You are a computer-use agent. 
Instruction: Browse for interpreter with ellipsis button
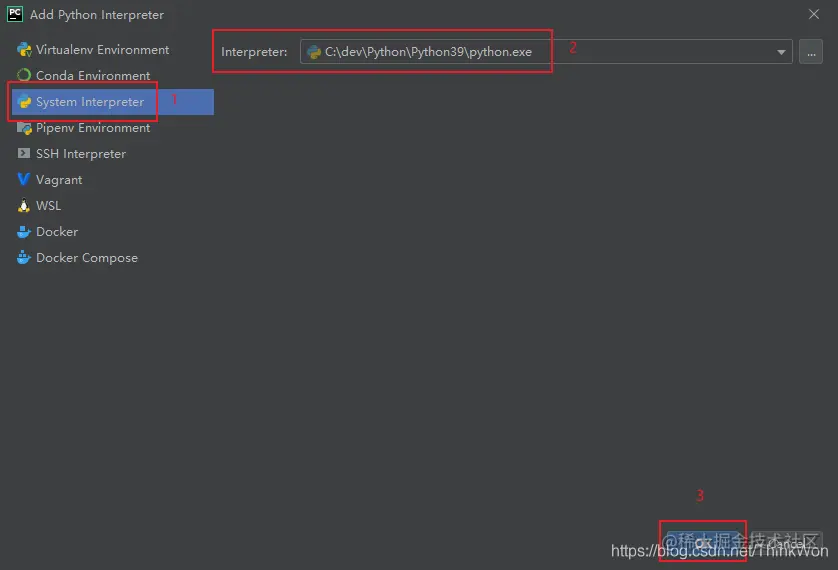811,52
